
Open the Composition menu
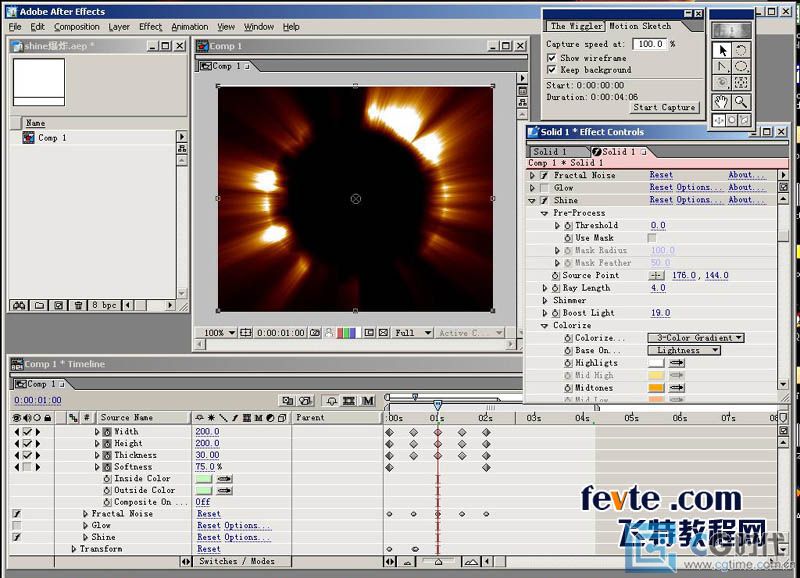77,27
